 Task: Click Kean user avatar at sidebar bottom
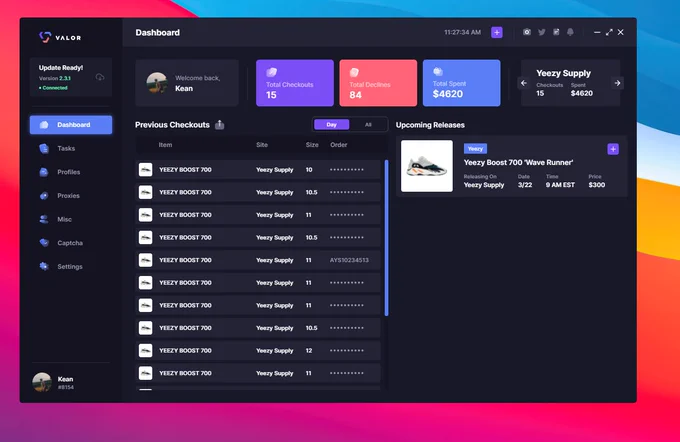point(42,382)
